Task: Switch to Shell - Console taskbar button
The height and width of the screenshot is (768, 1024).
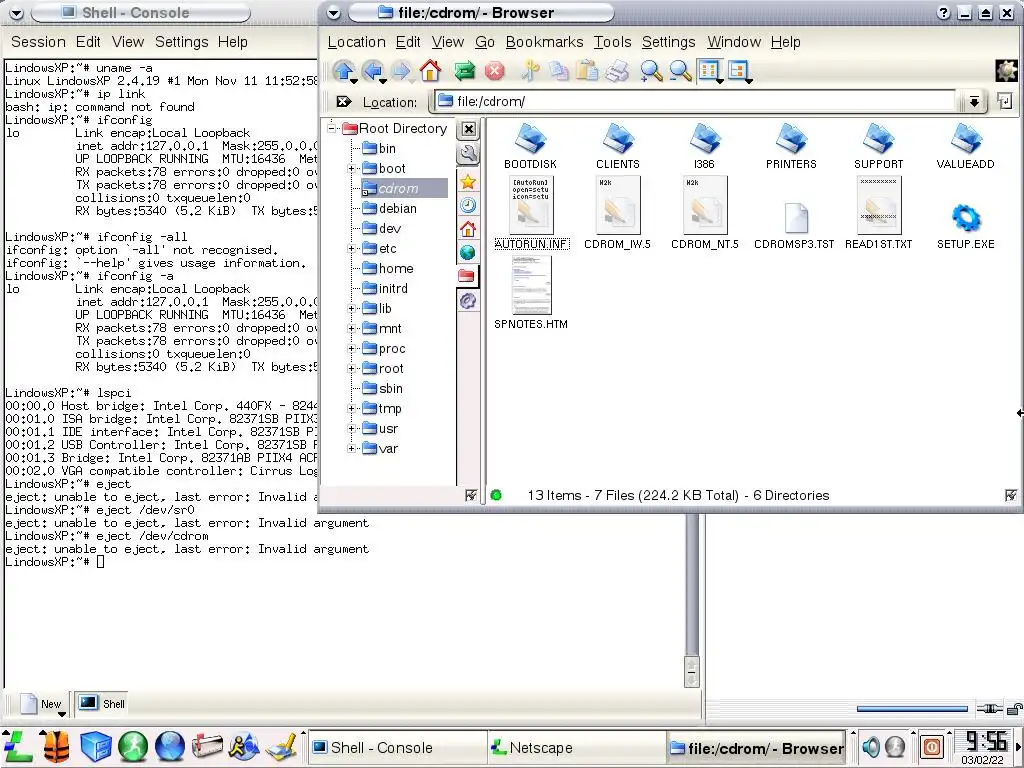Action: [396, 748]
